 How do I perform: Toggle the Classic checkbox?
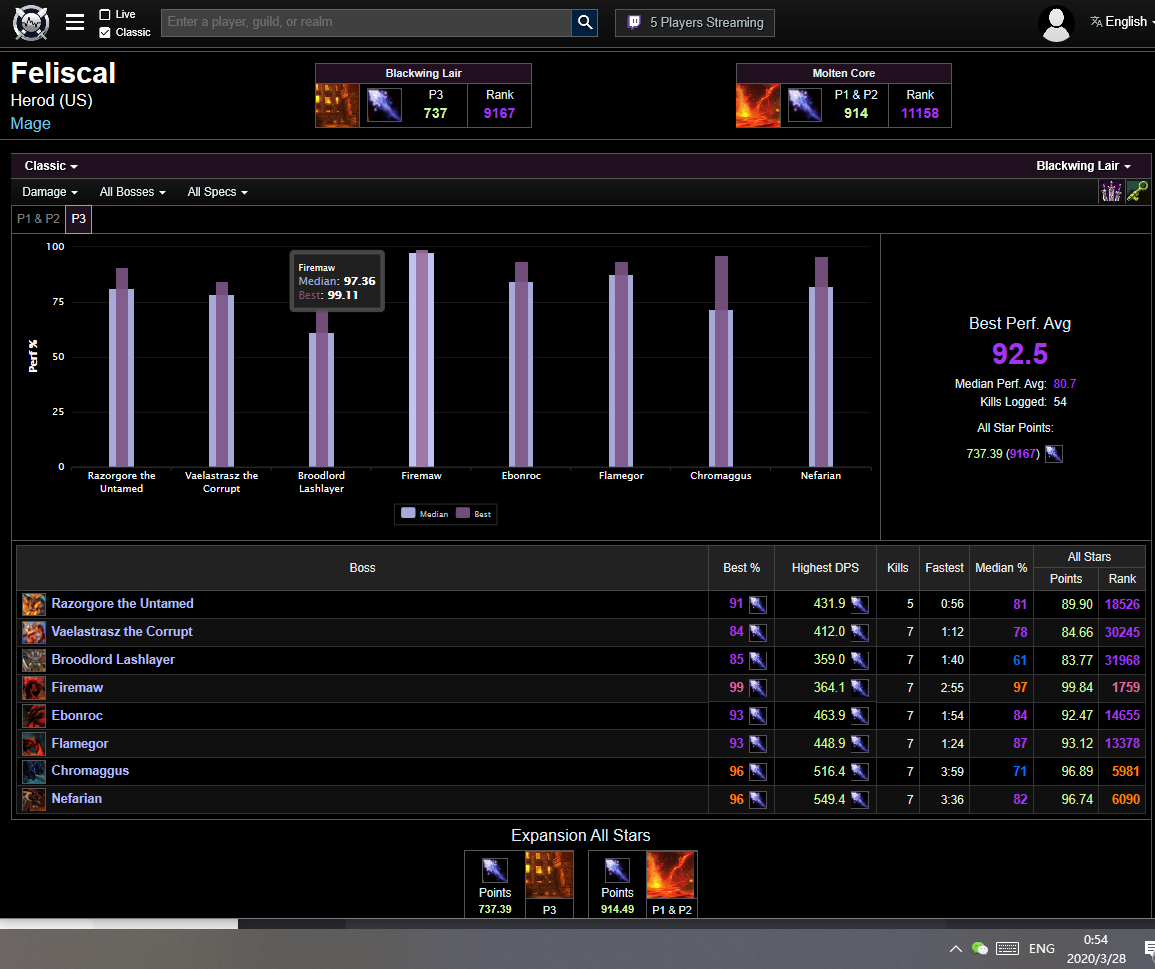pos(105,32)
